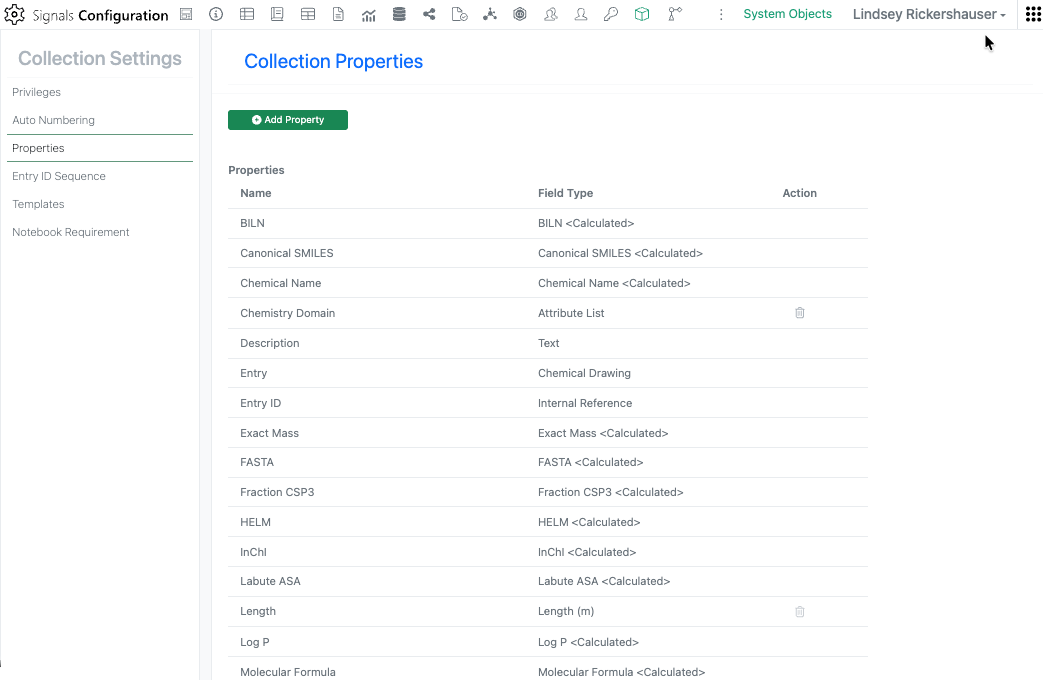This screenshot has width=1043, height=680.
Task: Open Notebook Requirement settings
Action: [71, 232]
